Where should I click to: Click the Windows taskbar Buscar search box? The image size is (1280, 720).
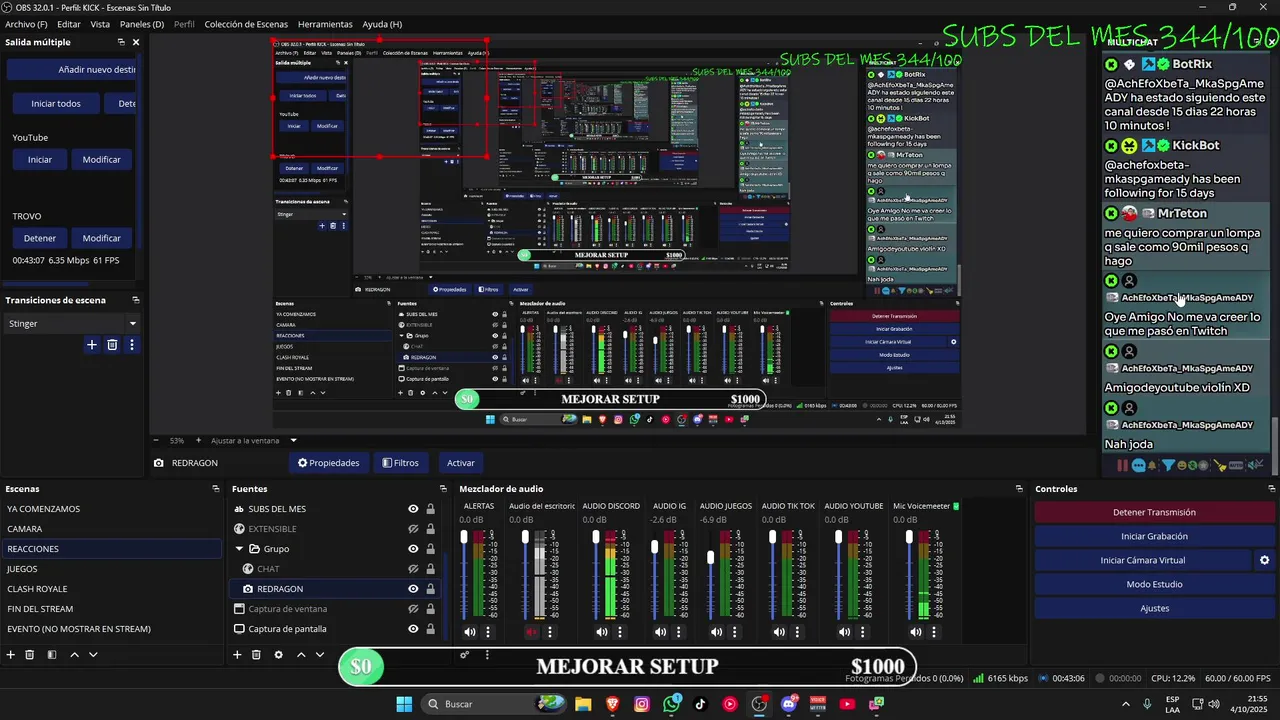point(494,704)
